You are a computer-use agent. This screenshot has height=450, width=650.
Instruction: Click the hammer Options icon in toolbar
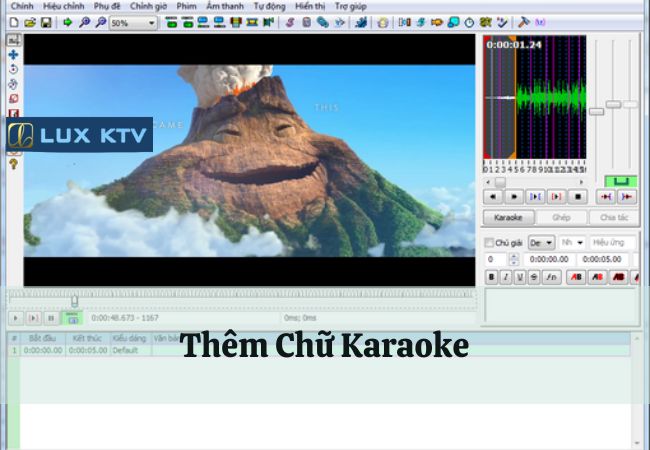tap(524, 22)
